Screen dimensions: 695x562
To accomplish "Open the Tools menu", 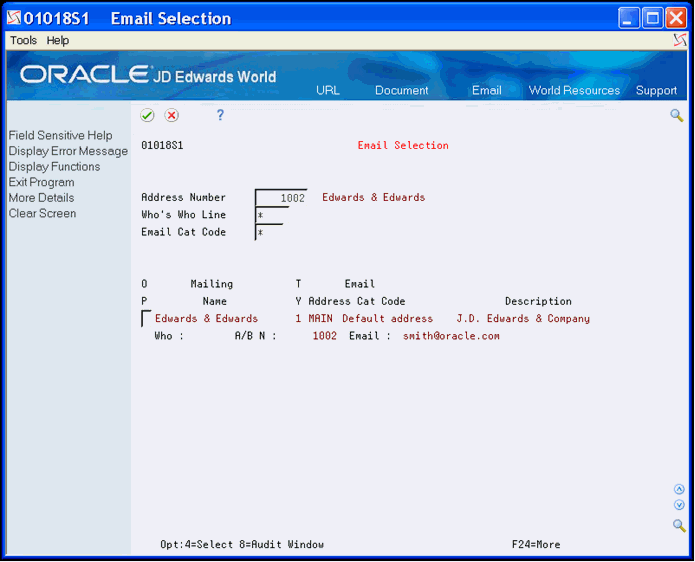I will pos(23,40).
